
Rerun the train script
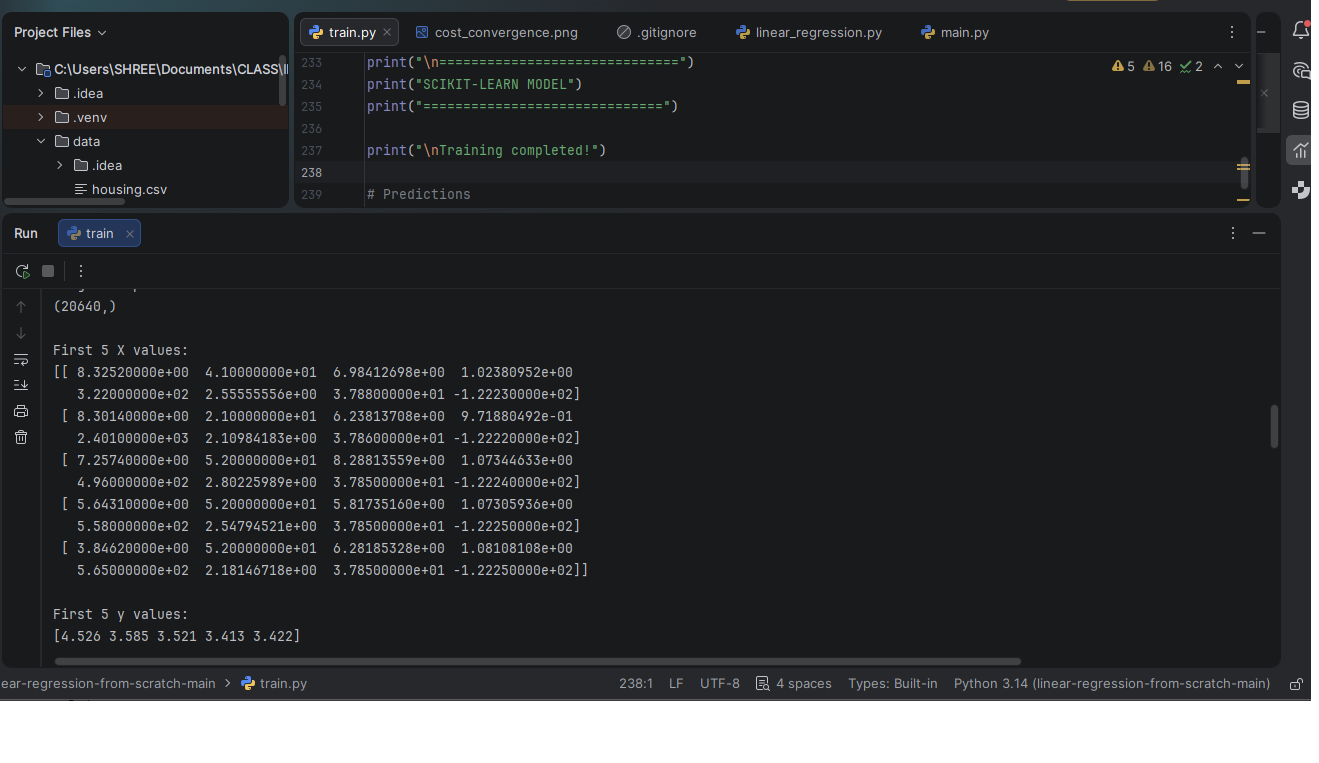[x=22, y=271]
